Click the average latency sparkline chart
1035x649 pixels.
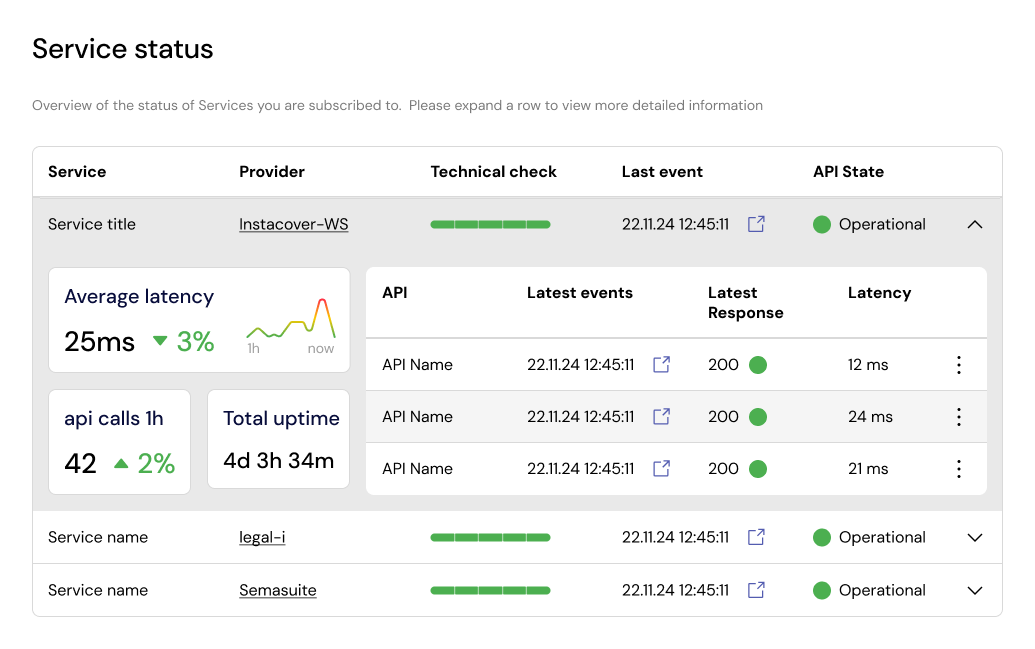[x=291, y=322]
